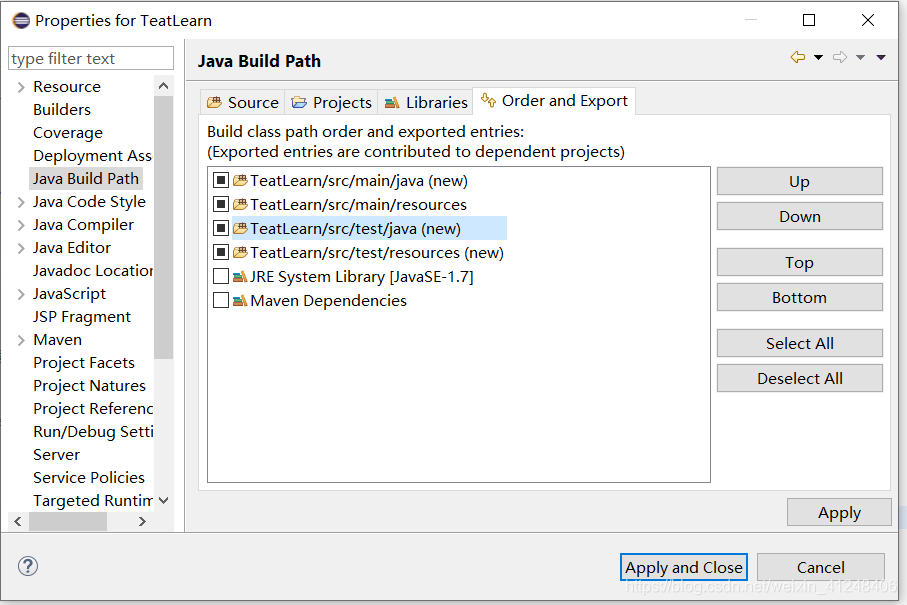Enable the Maven Dependencies export checkbox
The height and width of the screenshot is (605, 907).
click(x=221, y=300)
